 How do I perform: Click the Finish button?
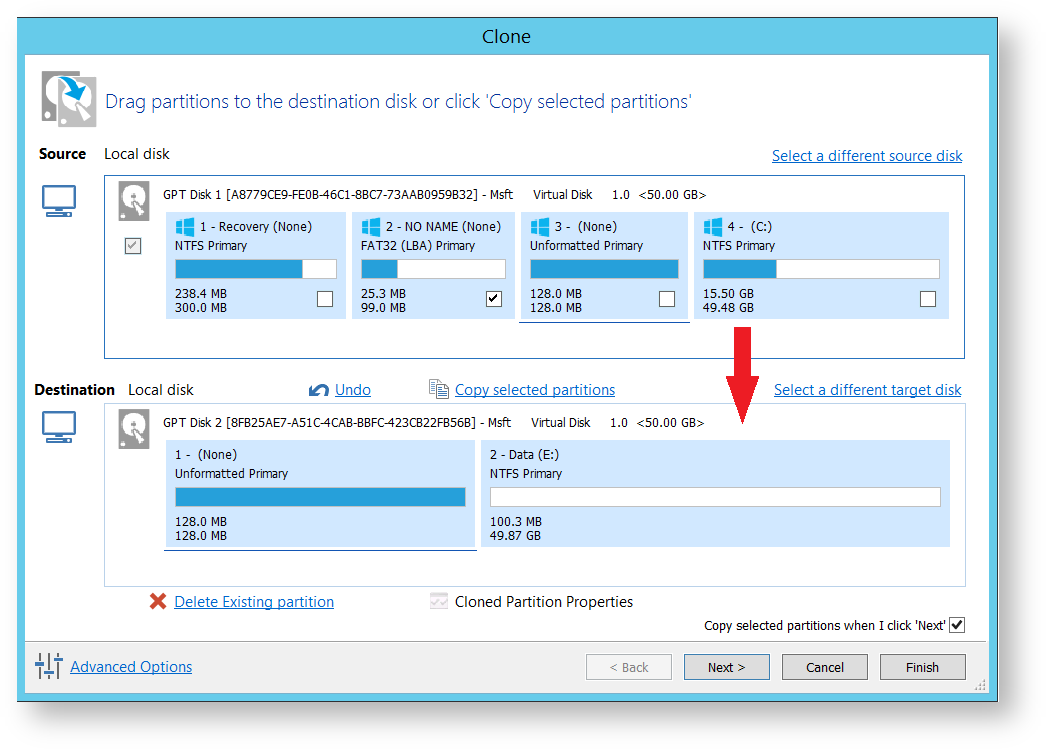click(x=923, y=667)
